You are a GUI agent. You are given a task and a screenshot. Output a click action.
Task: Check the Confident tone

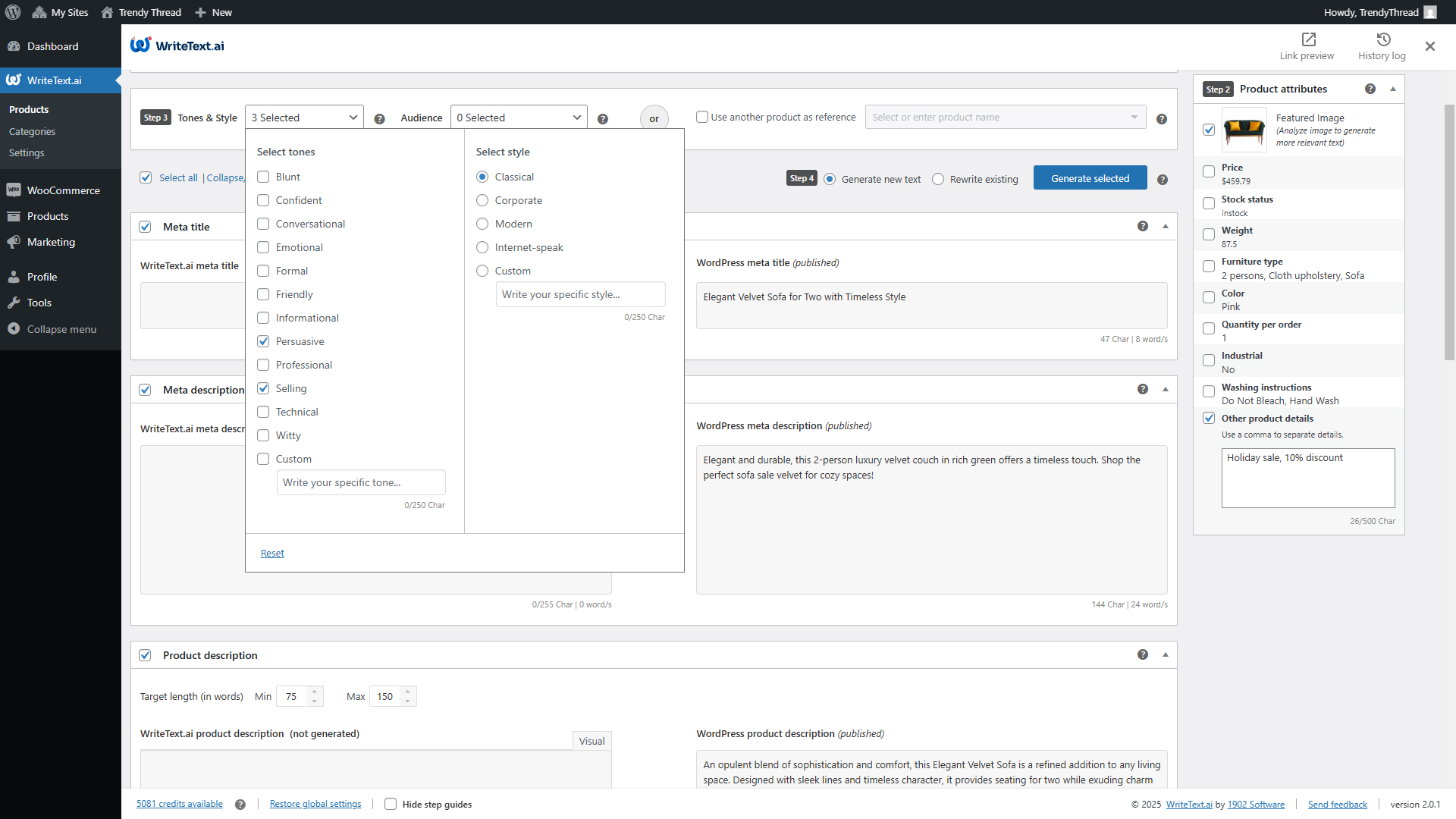pos(263,200)
